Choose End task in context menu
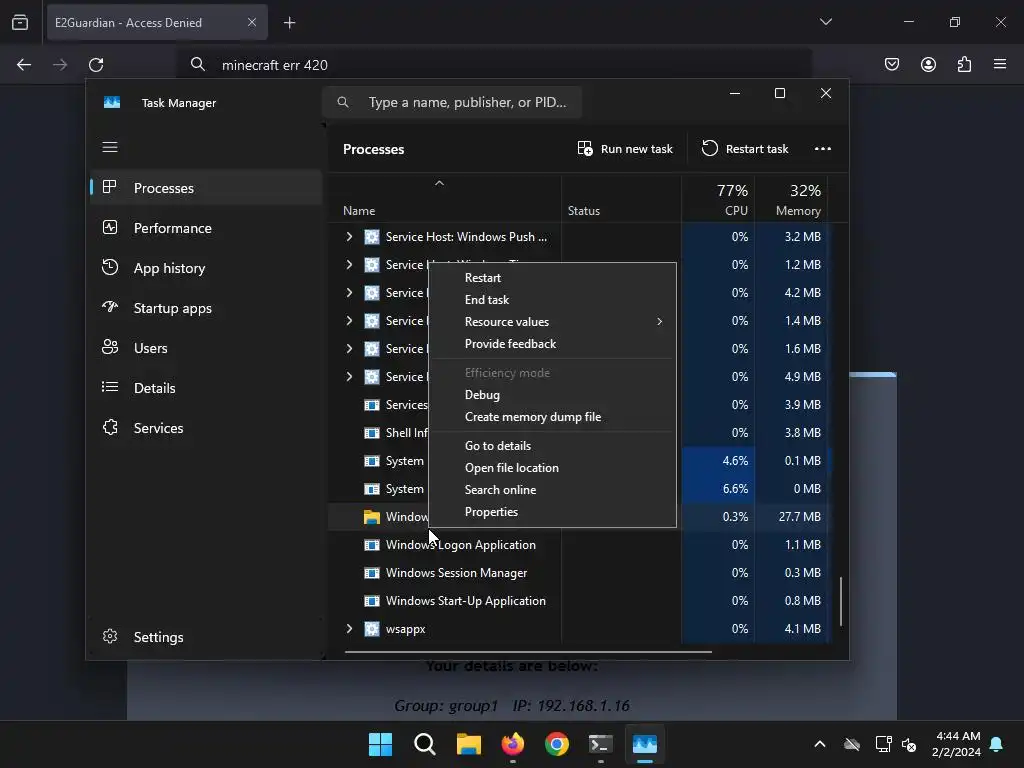 tap(552, 300)
